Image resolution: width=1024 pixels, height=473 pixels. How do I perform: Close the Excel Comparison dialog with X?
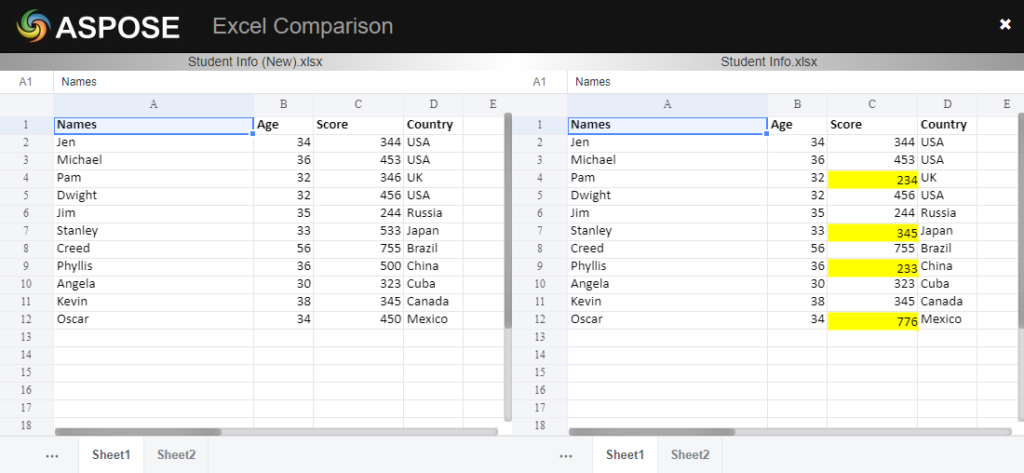1005,25
